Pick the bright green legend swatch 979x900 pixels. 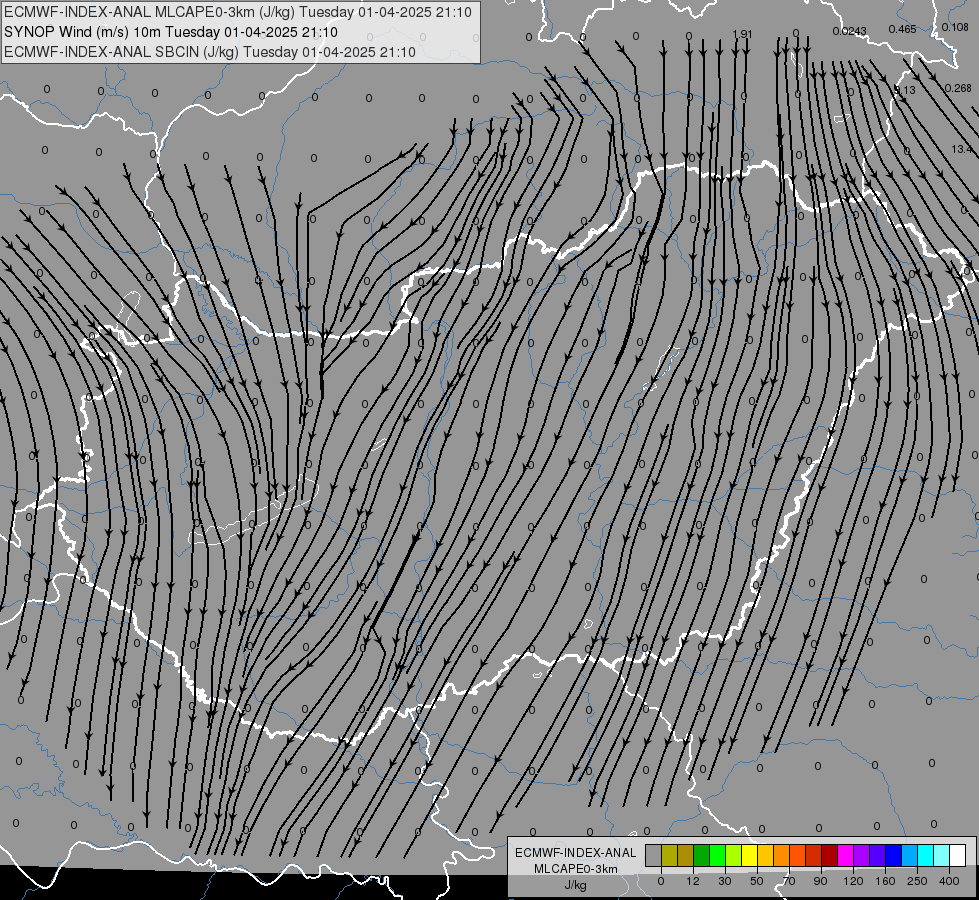click(717, 856)
